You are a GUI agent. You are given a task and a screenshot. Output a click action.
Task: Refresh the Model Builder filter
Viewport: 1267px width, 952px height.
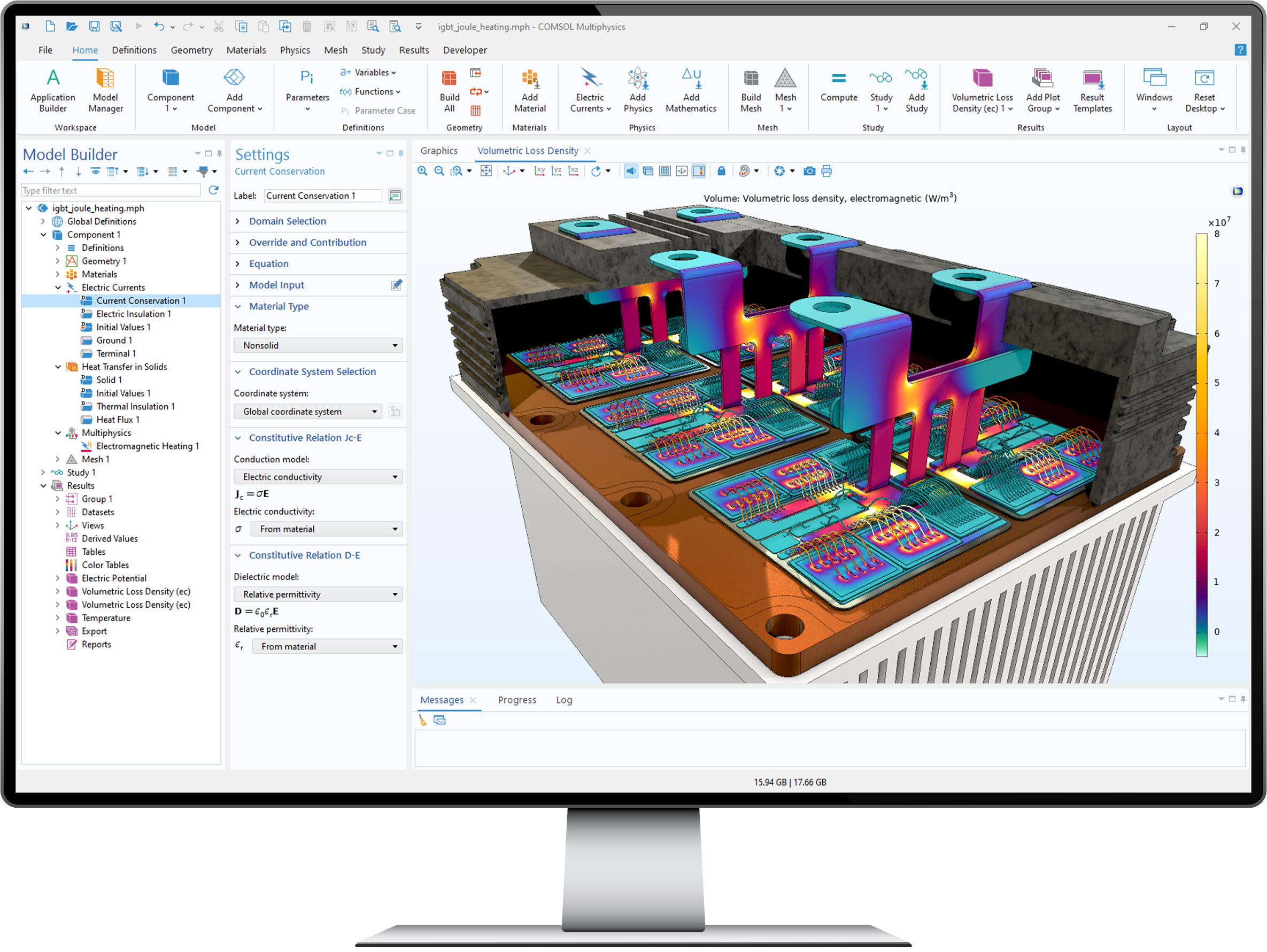click(213, 190)
